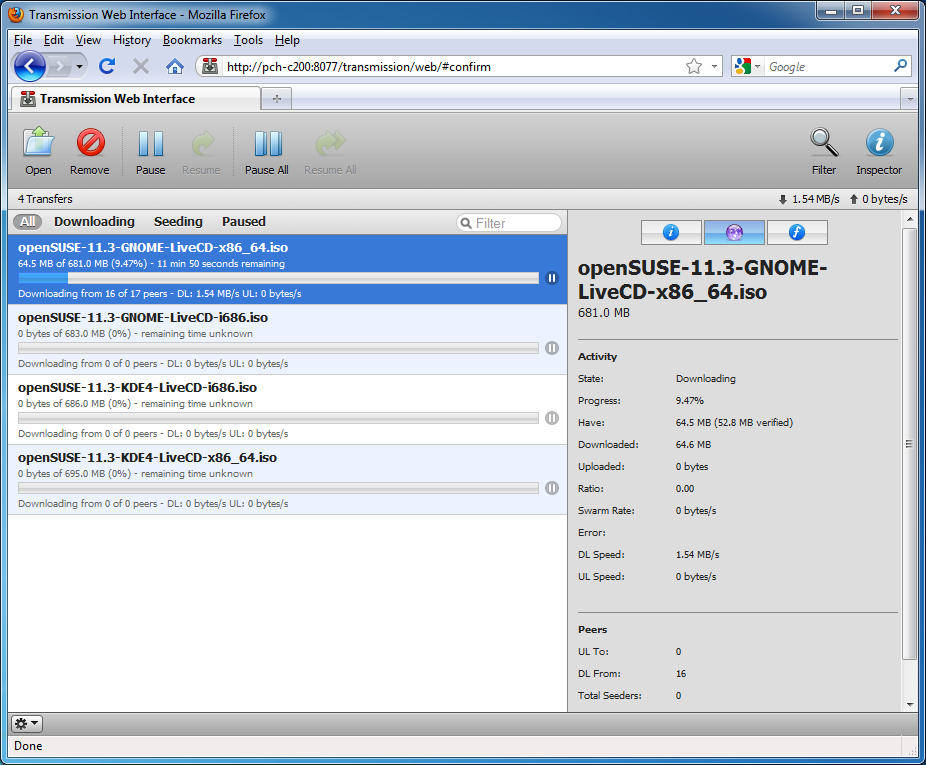
Task: Click progress bar of KDE4 x86_64 torrent
Action: click(x=278, y=488)
